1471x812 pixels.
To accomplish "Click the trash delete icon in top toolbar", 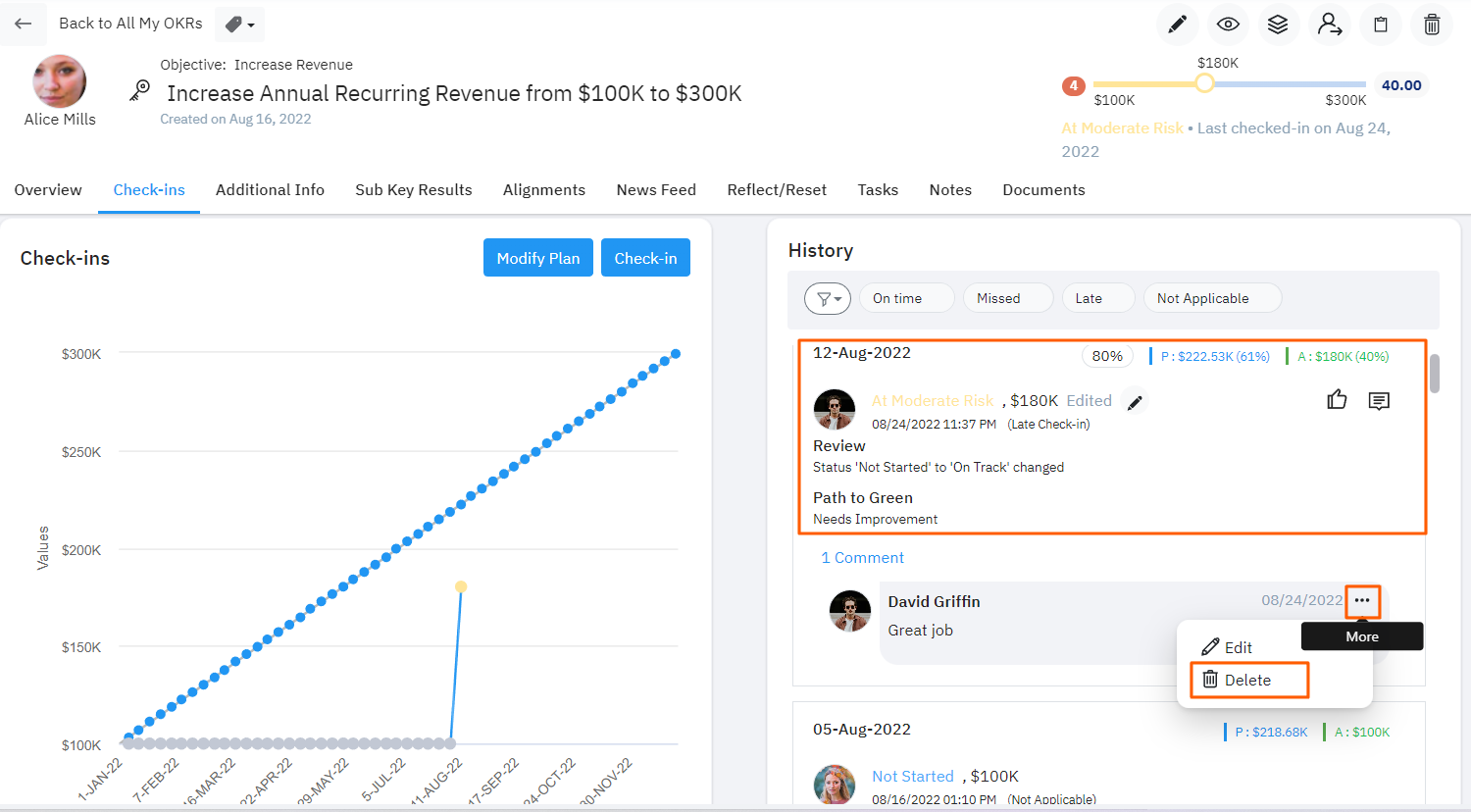I will coord(1432,25).
